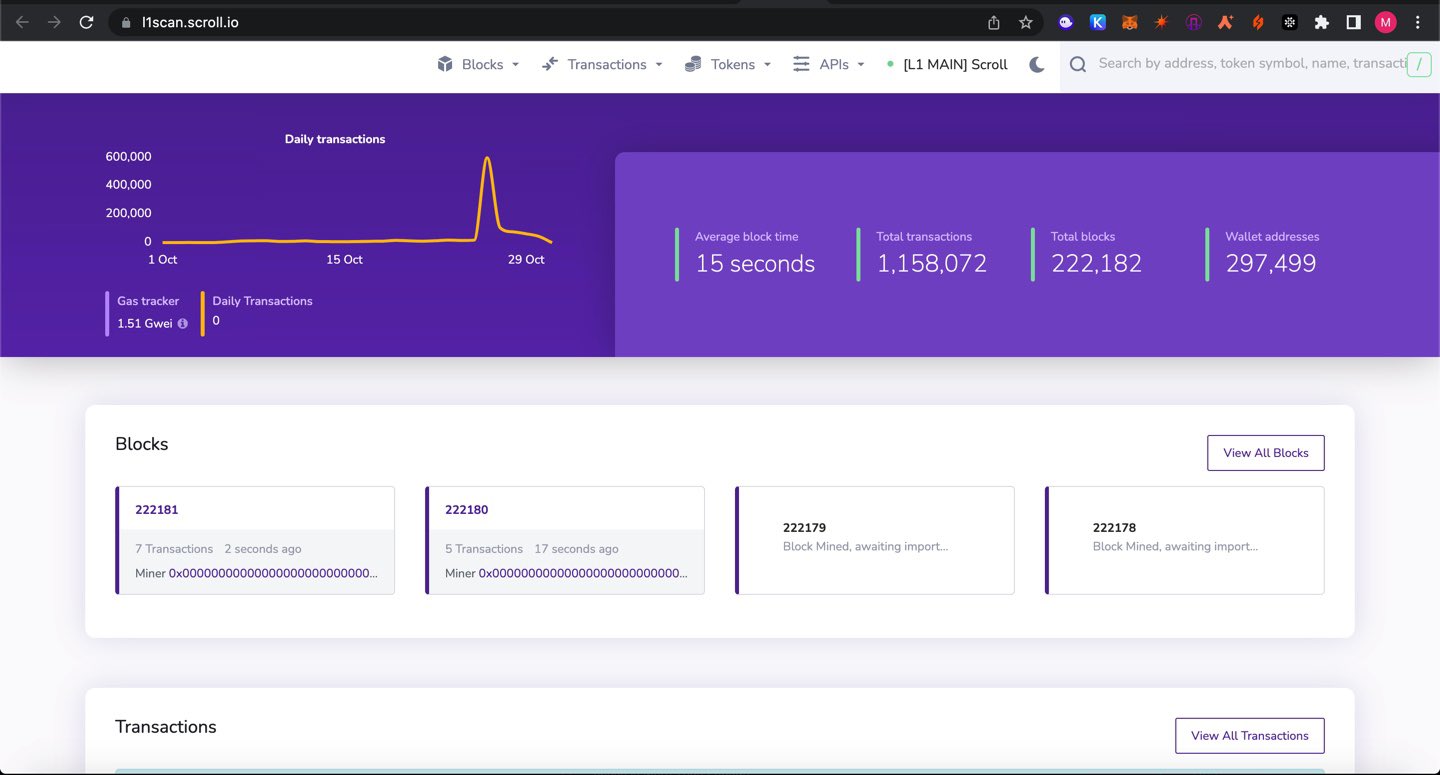Viewport: 1440px width, 775px height.
Task: Open block 222180 link
Action: (x=466, y=509)
